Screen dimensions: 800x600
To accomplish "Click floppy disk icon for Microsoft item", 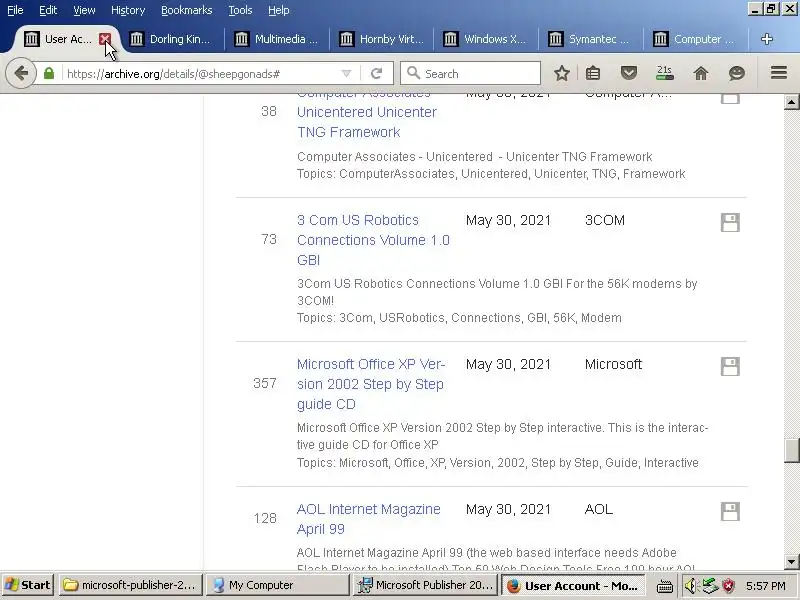I will [x=730, y=366].
